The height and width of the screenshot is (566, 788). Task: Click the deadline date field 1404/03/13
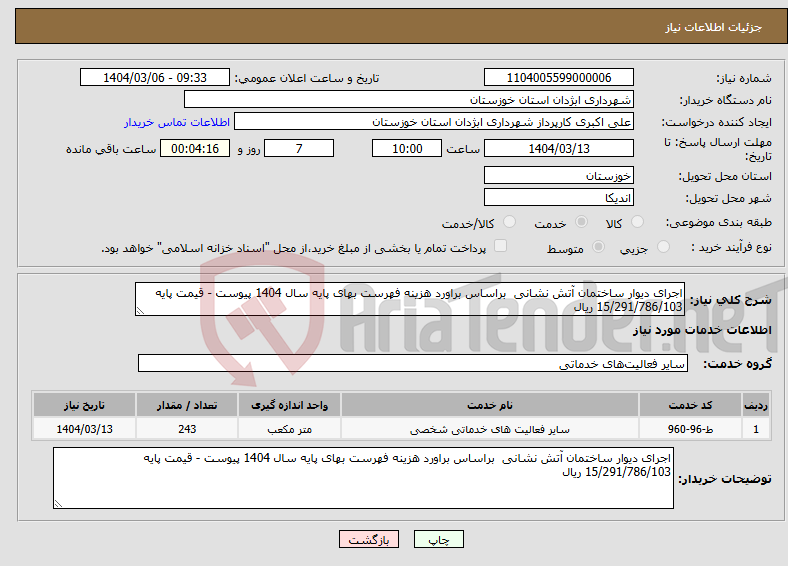(558, 148)
